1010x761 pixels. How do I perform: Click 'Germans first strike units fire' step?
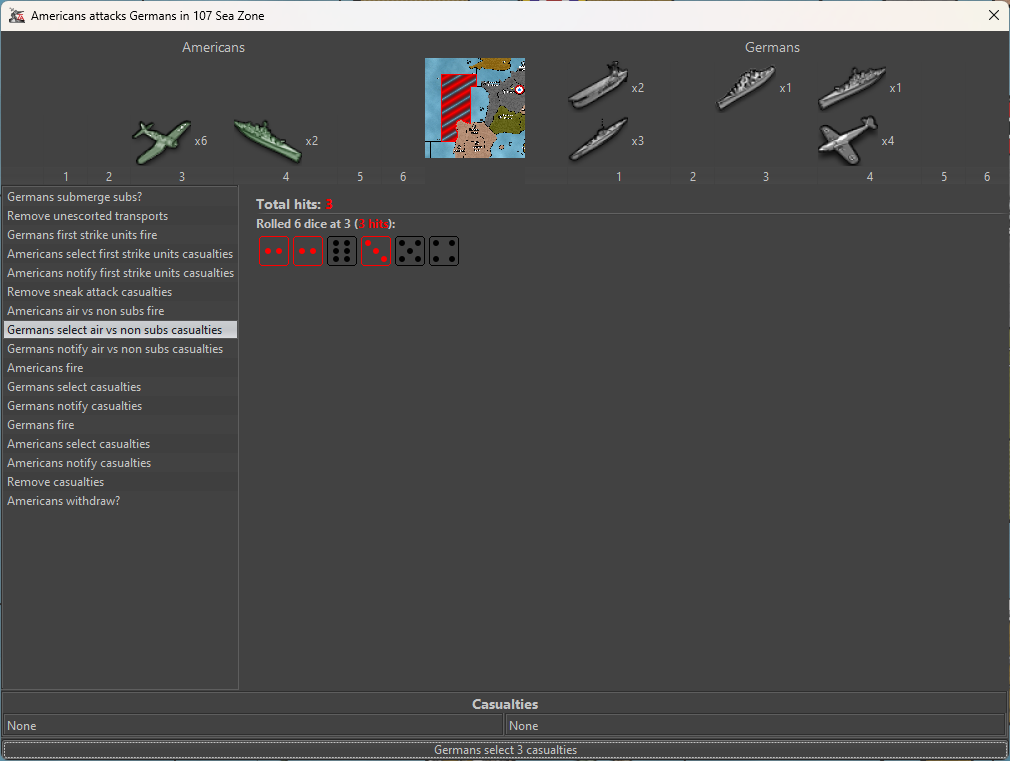(82, 235)
